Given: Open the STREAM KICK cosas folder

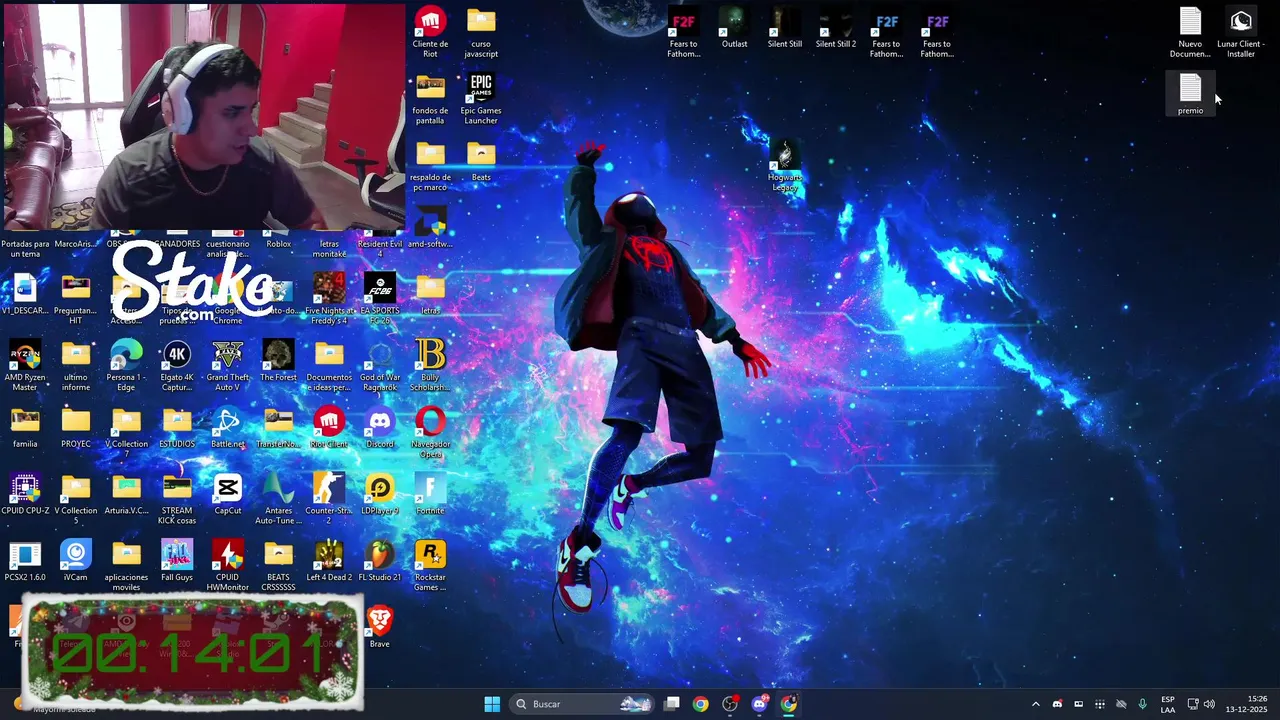Looking at the screenshot, I should (x=177, y=500).
